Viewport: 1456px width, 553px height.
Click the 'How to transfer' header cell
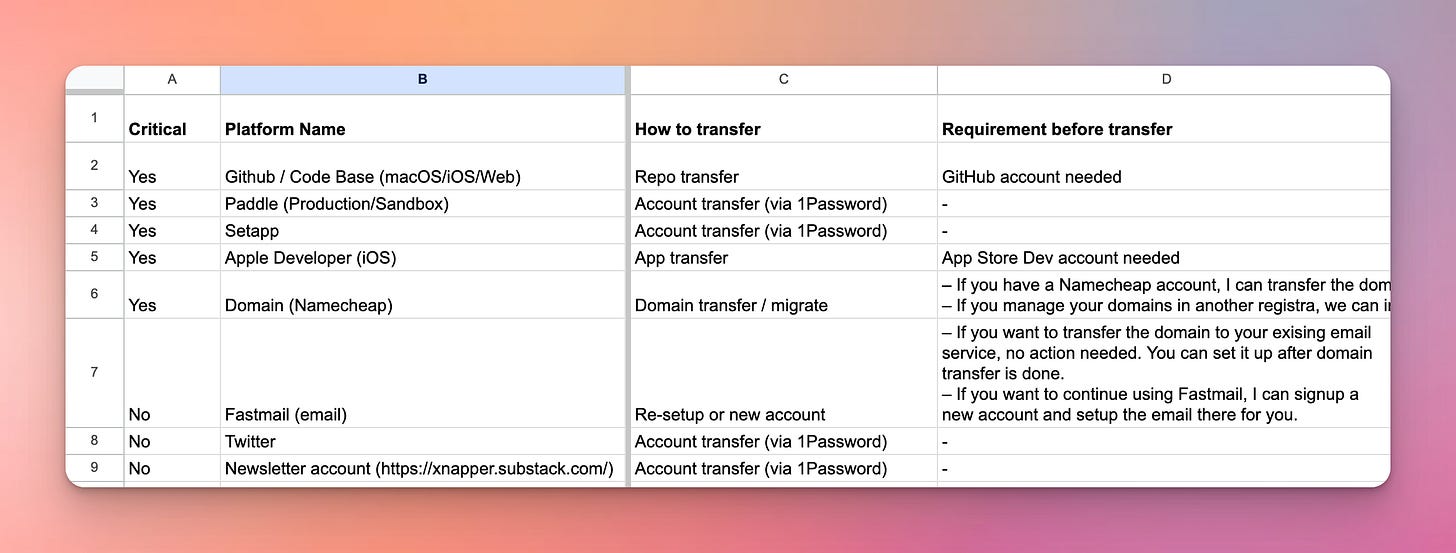tap(784, 118)
